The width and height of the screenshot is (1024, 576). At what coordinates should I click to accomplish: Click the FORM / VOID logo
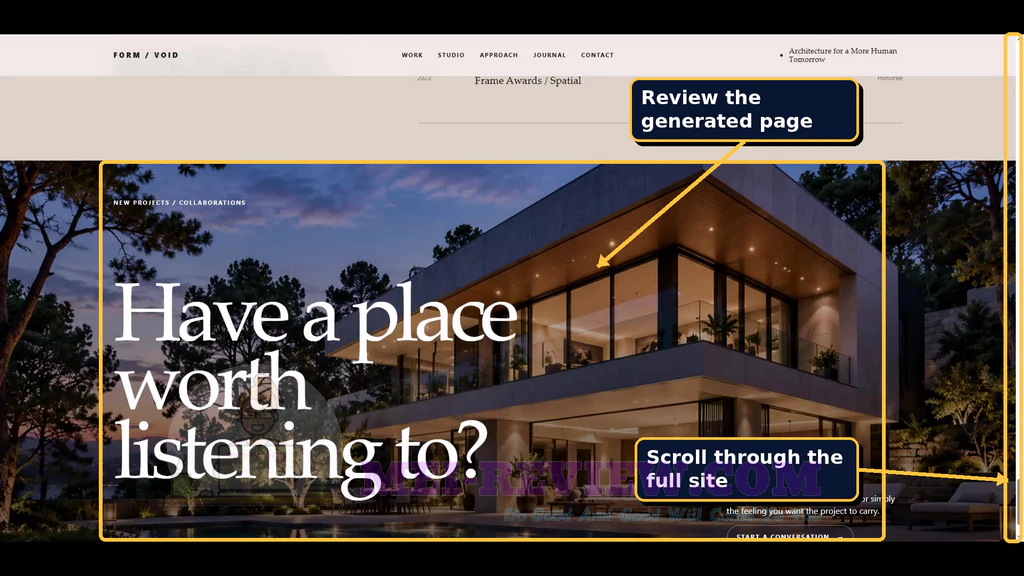click(x=146, y=56)
